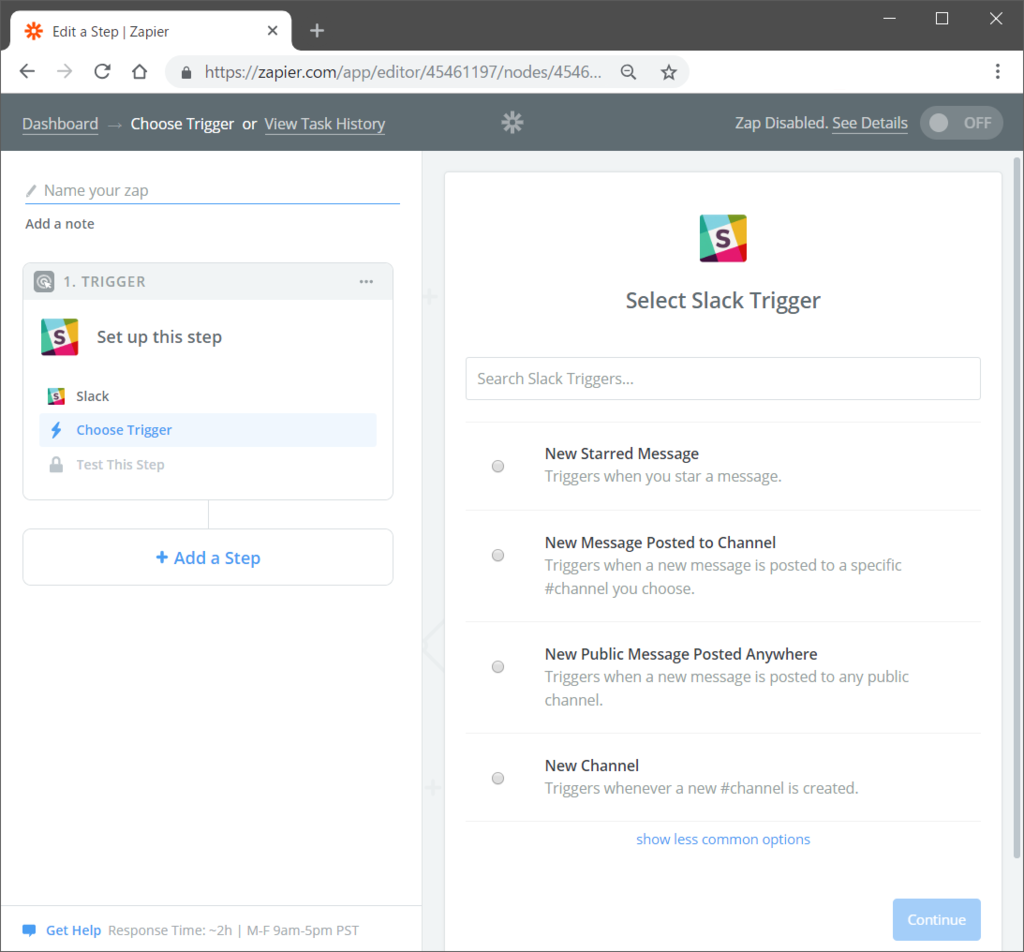
Task: Close the Edit a Step Zapier tab
Action: tap(272, 31)
